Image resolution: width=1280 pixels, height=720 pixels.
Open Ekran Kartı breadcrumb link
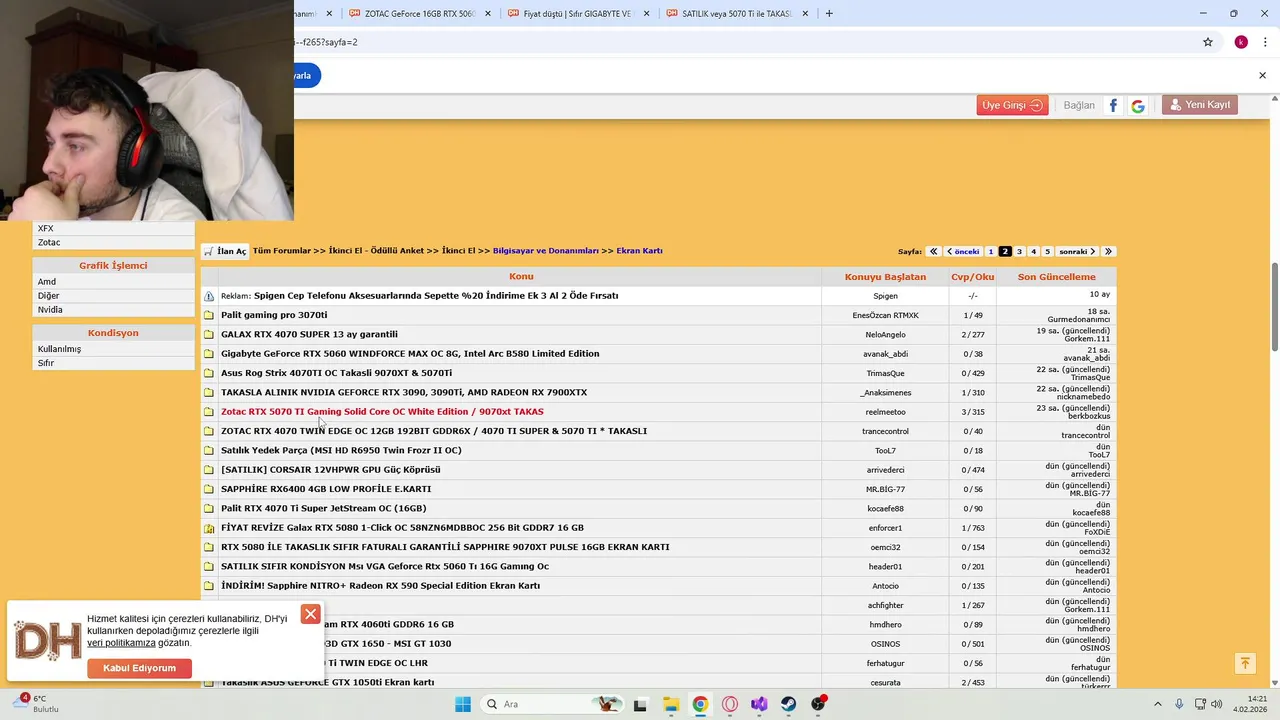639,251
